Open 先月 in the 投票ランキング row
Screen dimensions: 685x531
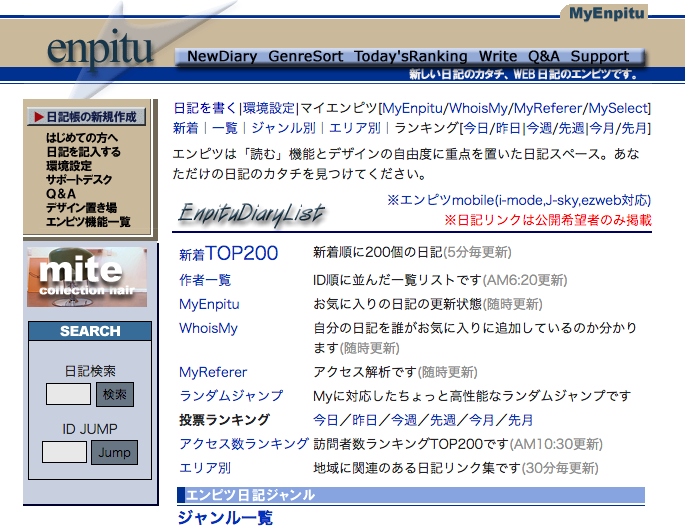point(521,420)
